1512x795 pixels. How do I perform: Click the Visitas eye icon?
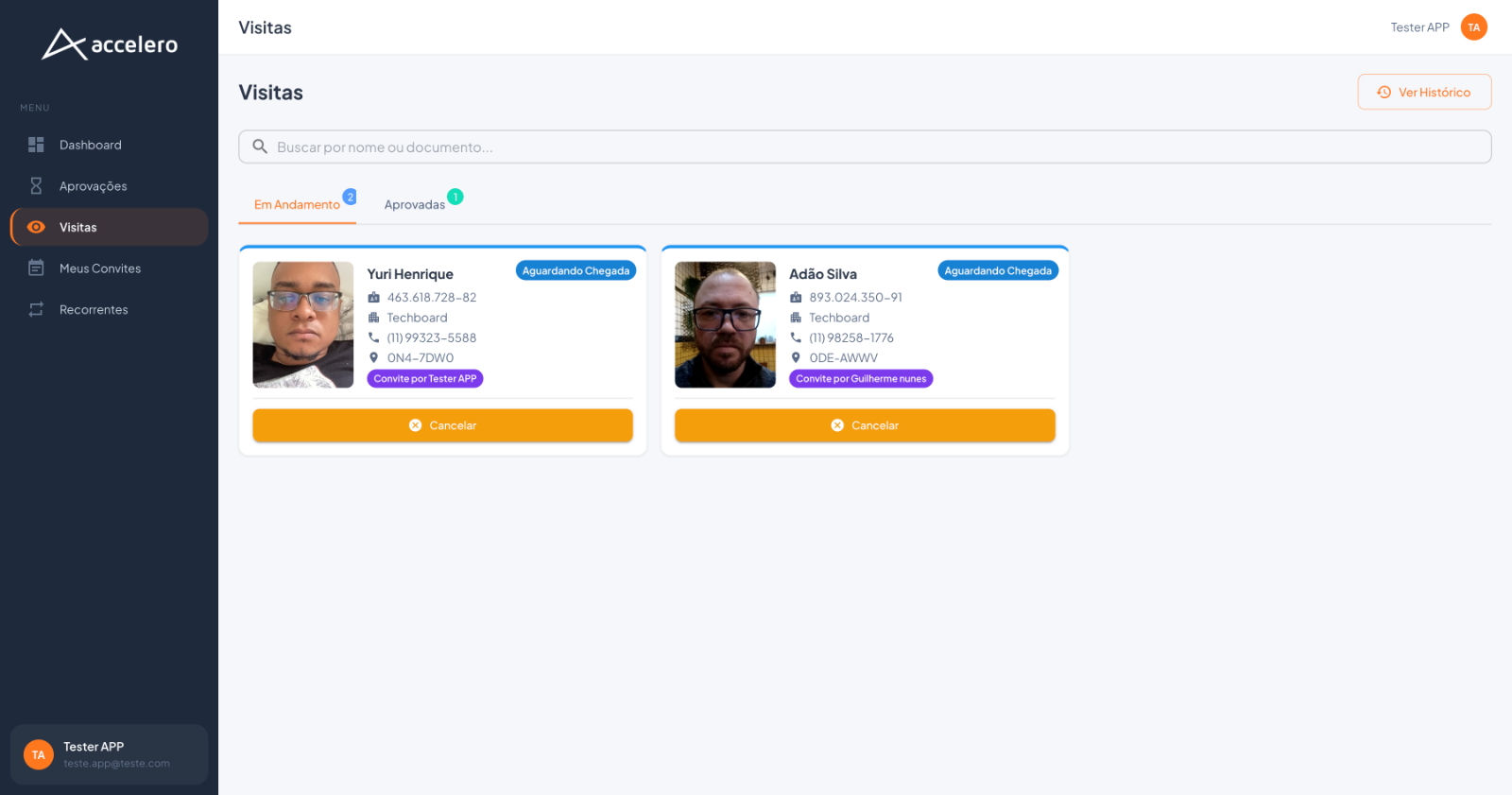point(36,227)
